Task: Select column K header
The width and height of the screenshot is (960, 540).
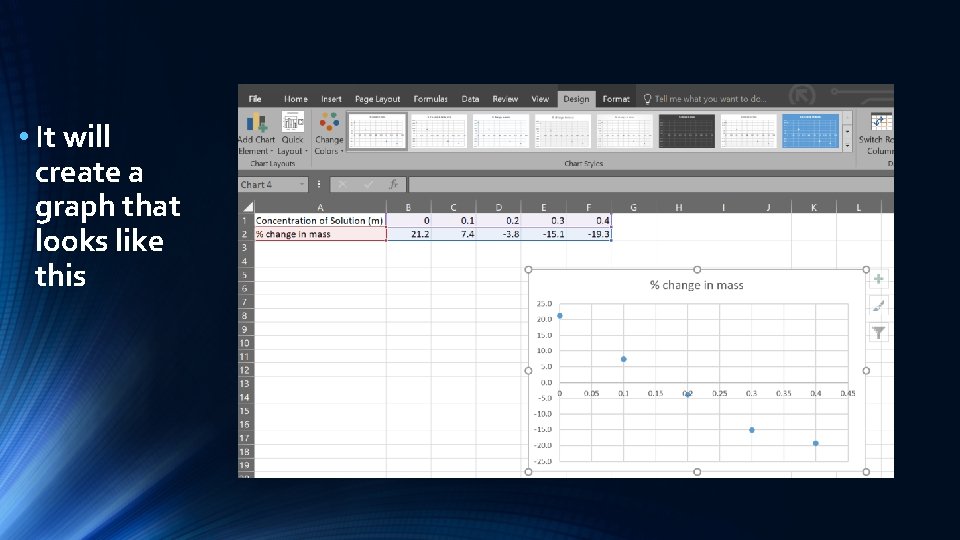Action: [x=814, y=207]
